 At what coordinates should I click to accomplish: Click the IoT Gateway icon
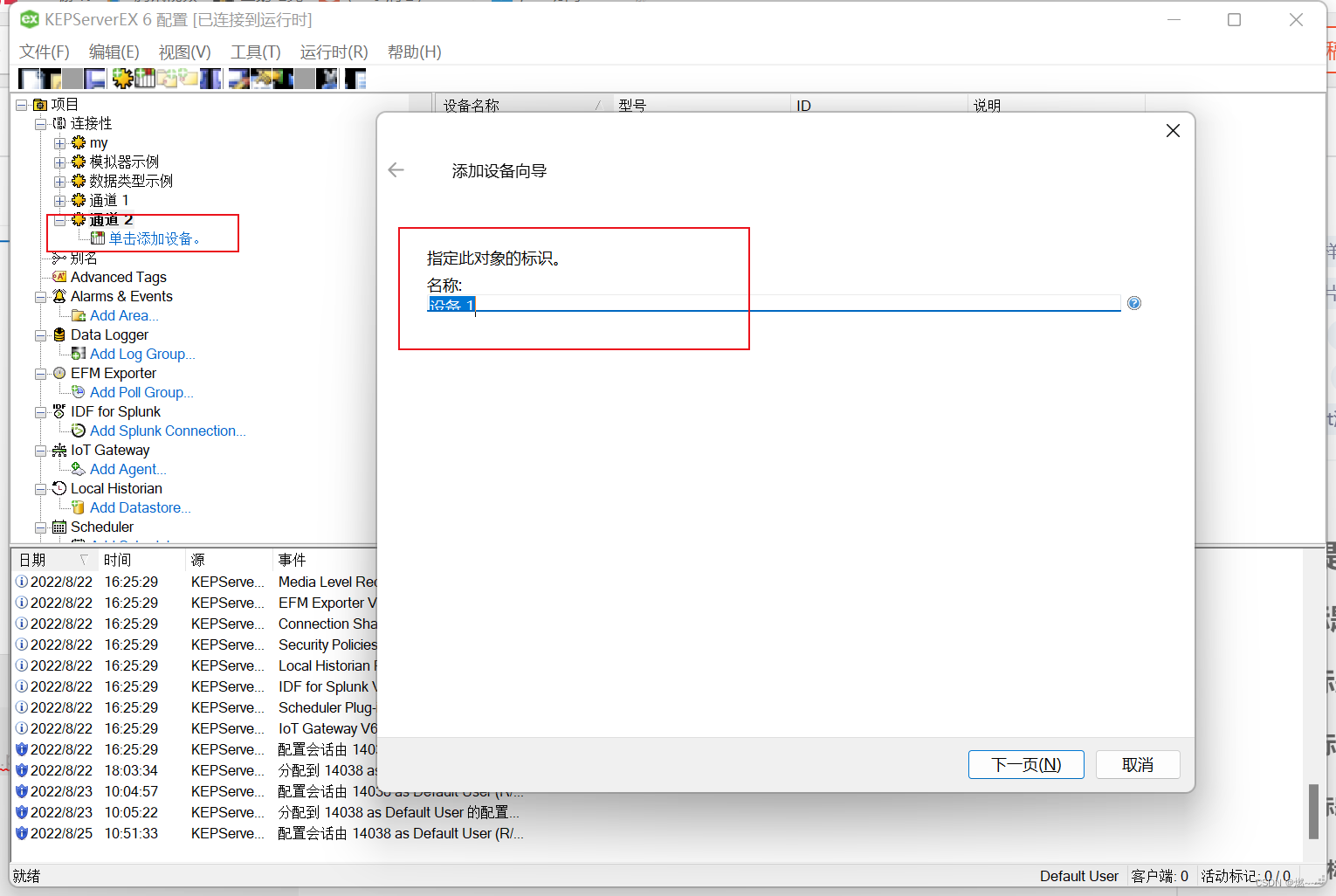tap(59, 450)
